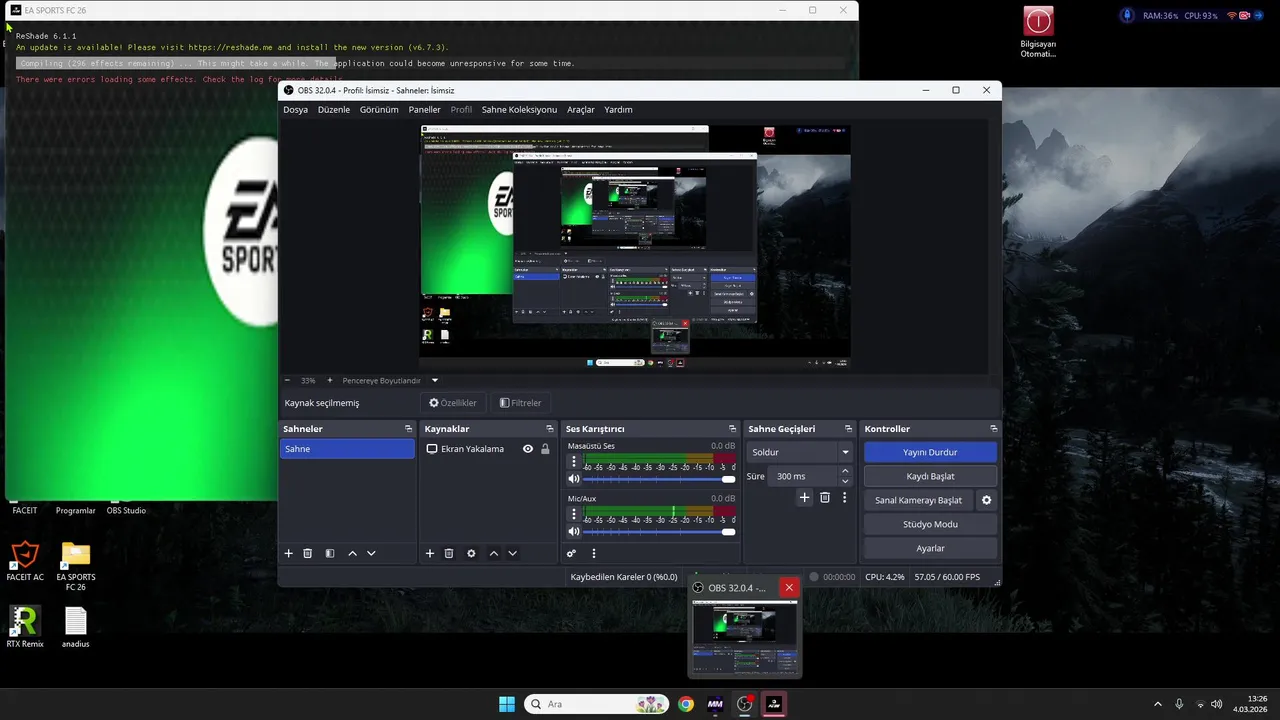The width and height of the screenshot is (1280, 720).
Task: Click the OBS taskbar preview thumbnail
Action: (x=746, y=638)
